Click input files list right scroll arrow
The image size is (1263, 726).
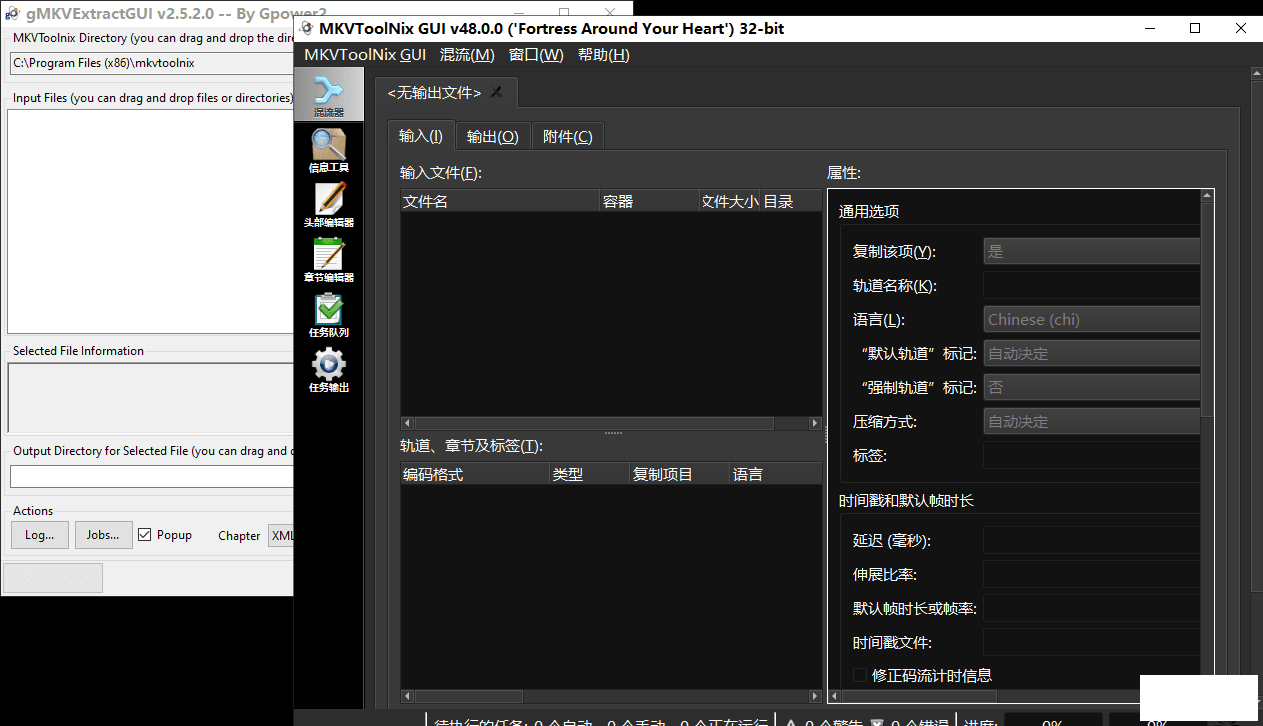(x=815, y=424)
